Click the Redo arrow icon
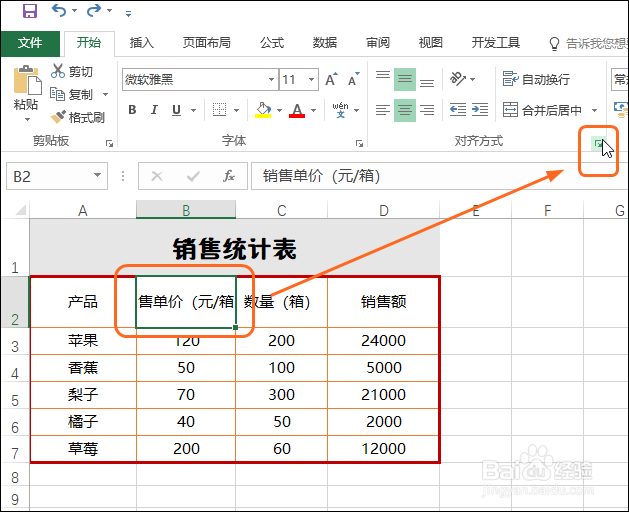 pyautogui.click(x=93, y=10)
